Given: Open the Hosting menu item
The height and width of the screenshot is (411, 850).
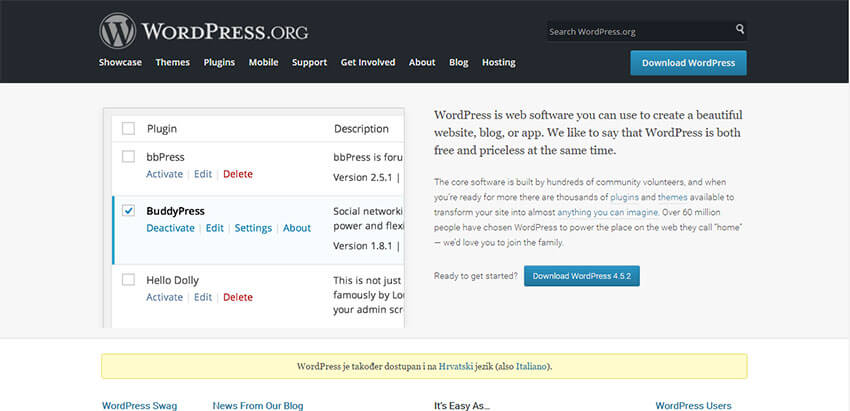Looking at the screenshot, I should [498, 62].
